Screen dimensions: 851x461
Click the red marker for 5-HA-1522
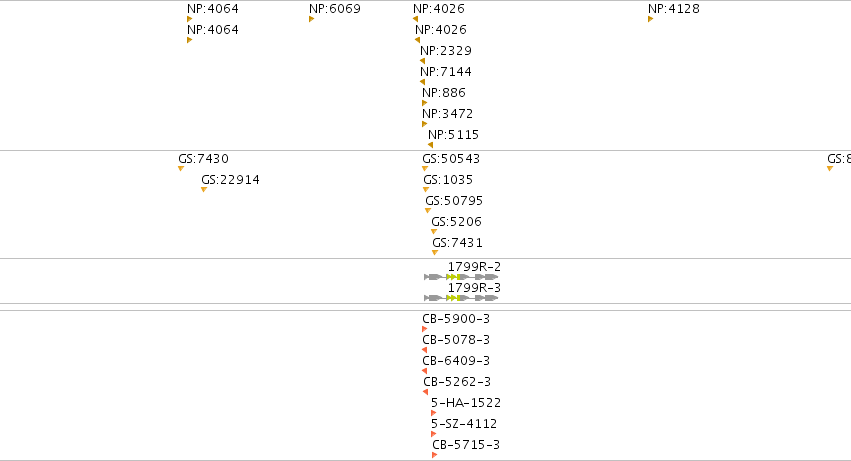(433, 413)
